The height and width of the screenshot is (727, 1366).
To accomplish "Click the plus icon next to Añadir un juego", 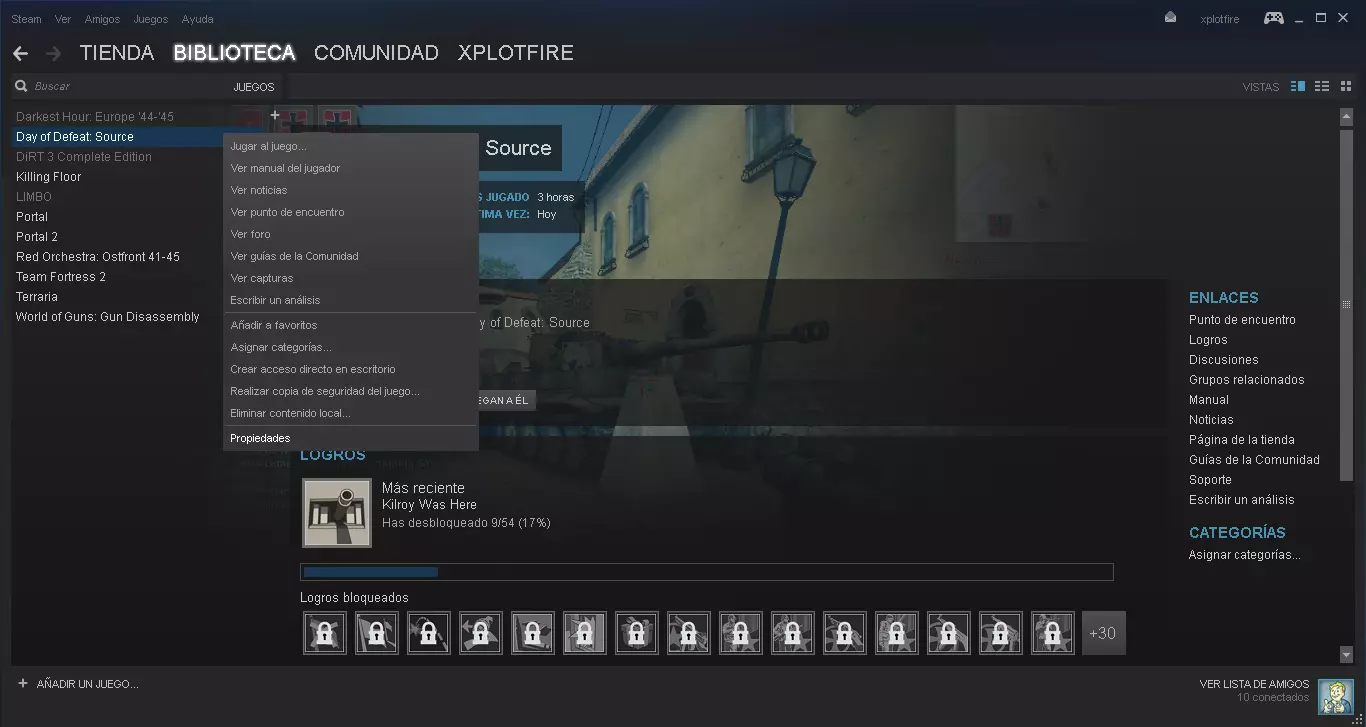I will pyautogui.click(x=23, y=683).
